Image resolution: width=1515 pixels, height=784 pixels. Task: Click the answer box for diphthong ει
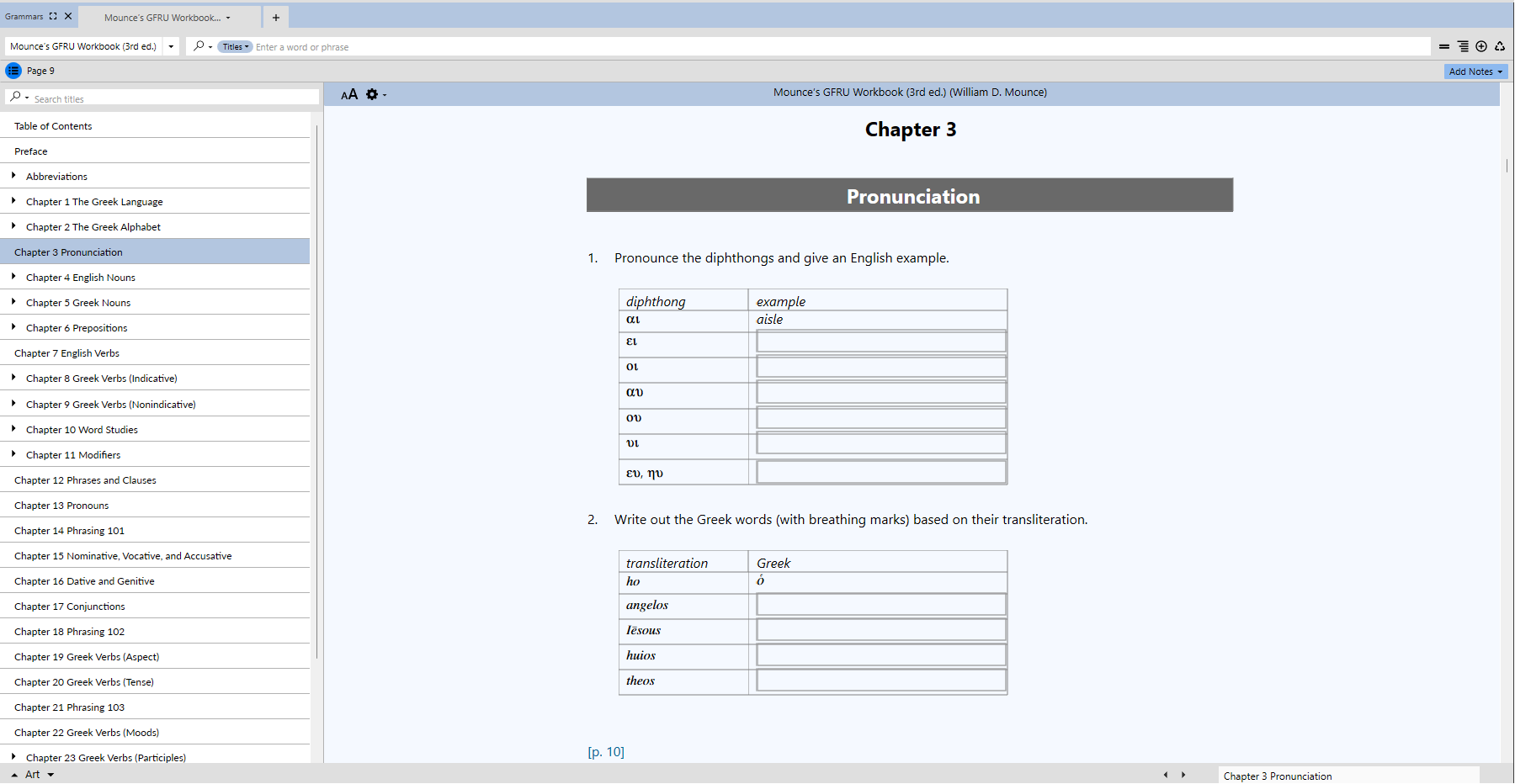pyautogui.click(x=881, y=342)
